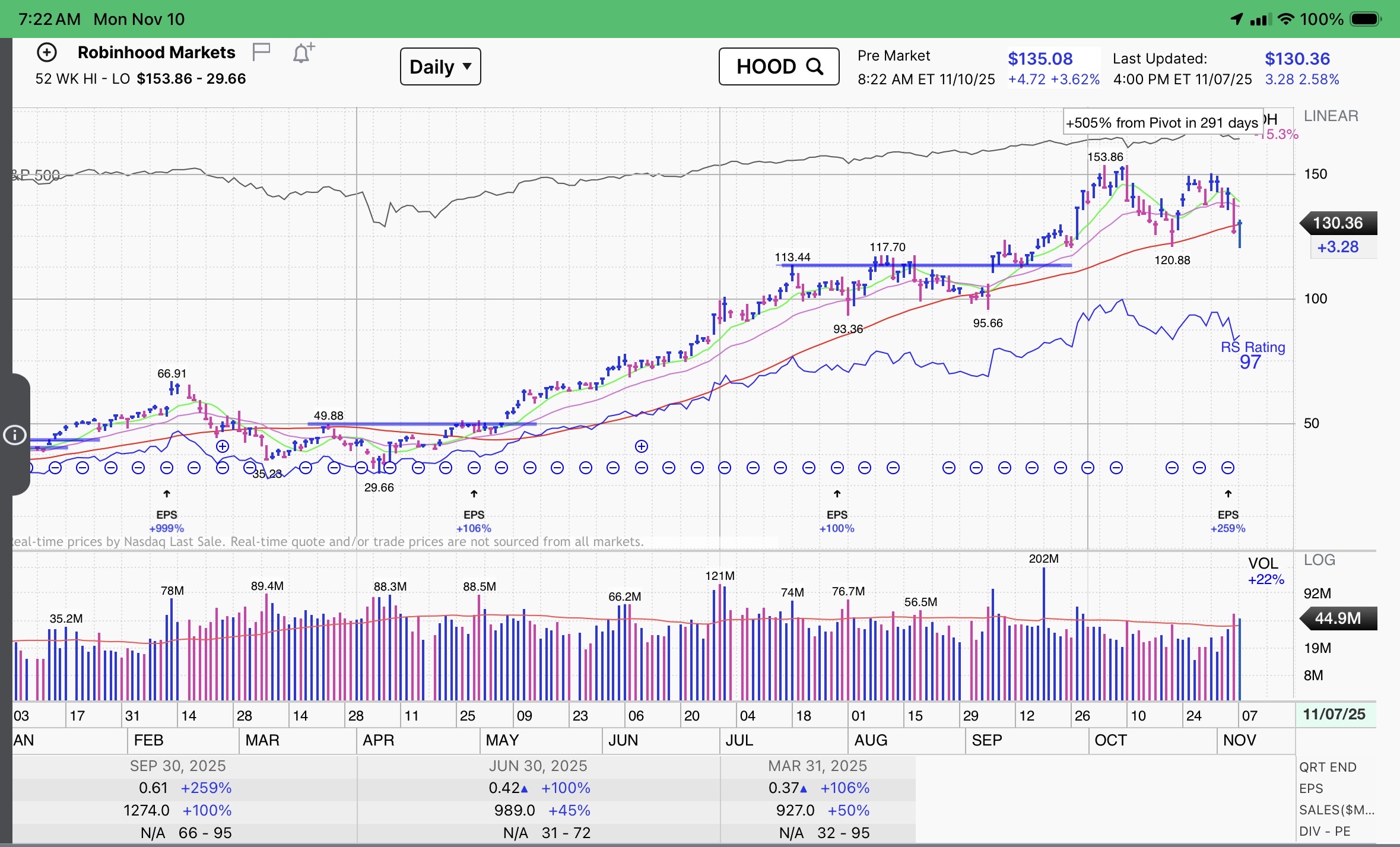The image size is (1400, 847).
Task: Select the SEP 30, 2025 quarter column
Action: point(178,766)
